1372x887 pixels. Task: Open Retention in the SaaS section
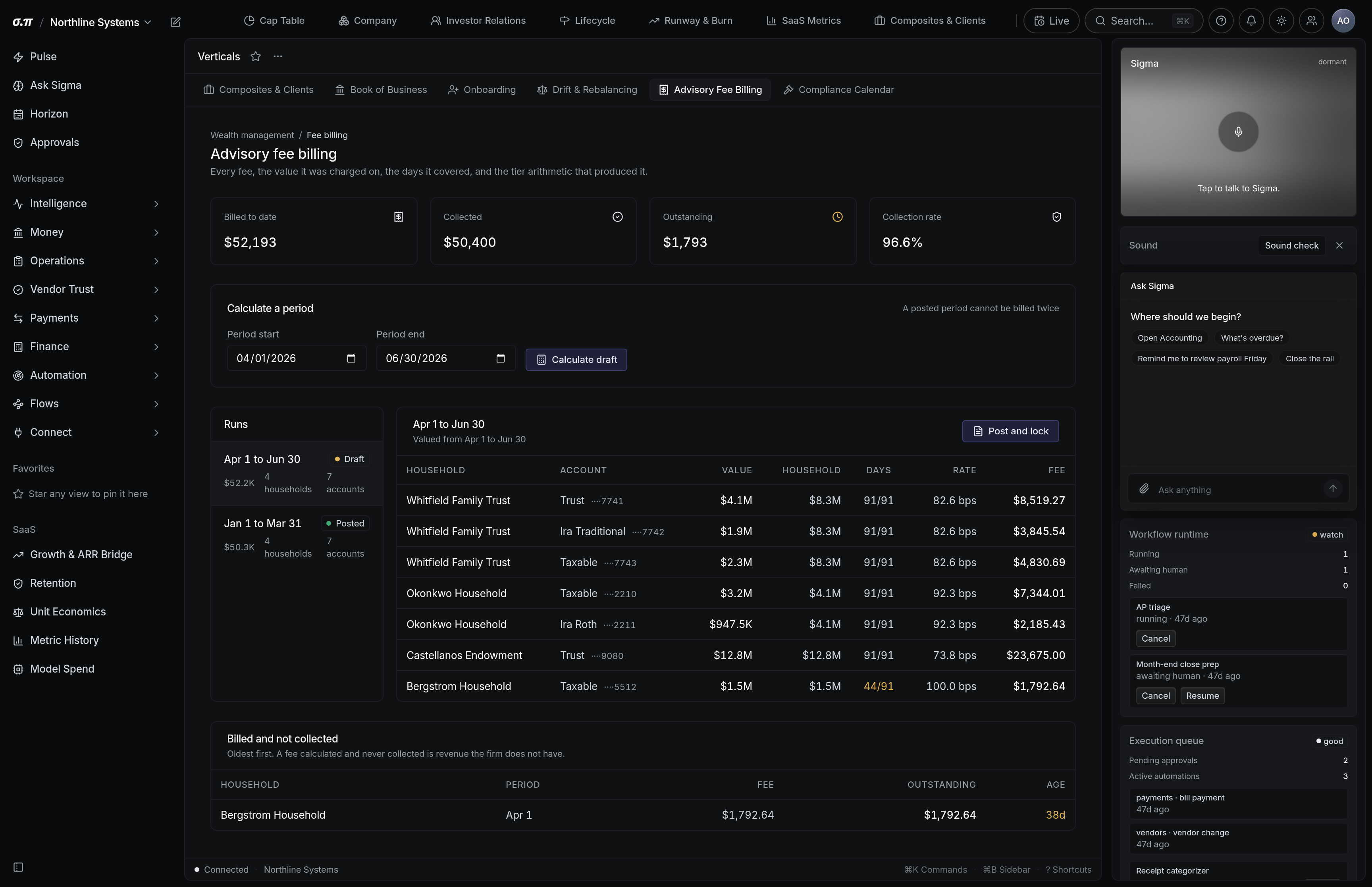pos(87,583)
